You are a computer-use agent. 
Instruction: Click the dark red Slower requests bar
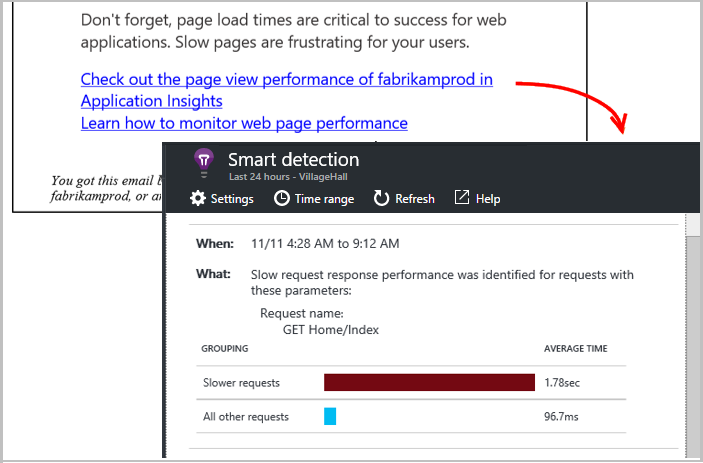coord(429,382)
